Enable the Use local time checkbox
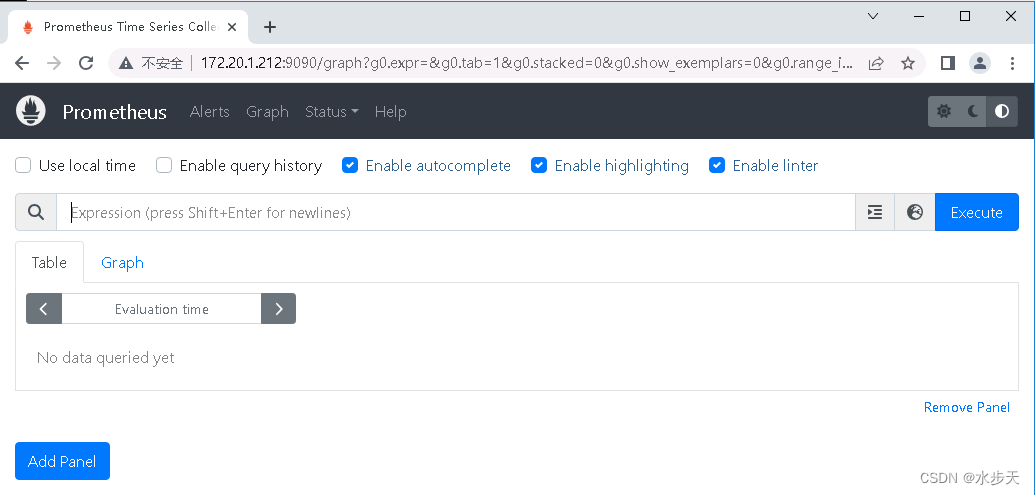 [x=23, y=166]
